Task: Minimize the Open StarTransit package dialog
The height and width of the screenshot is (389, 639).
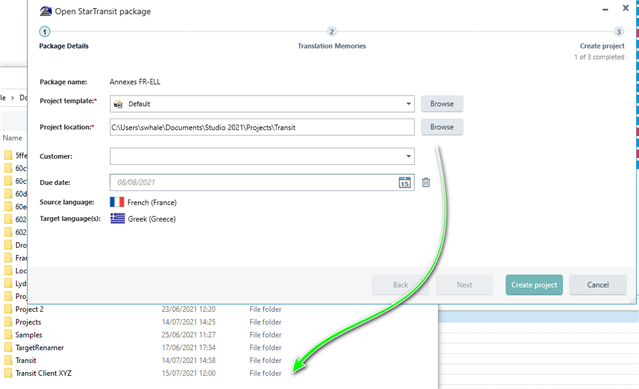Action: coord(605,9)
